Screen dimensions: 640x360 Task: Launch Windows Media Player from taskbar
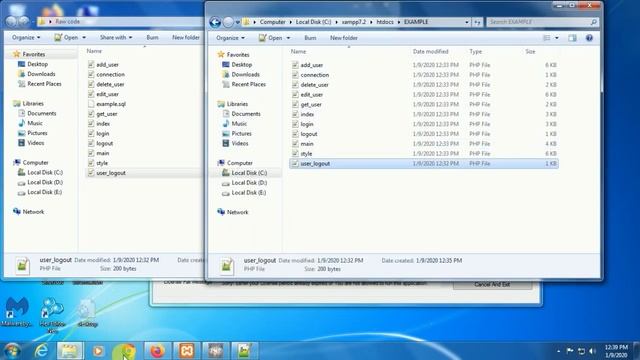click(x=98, y=351)
